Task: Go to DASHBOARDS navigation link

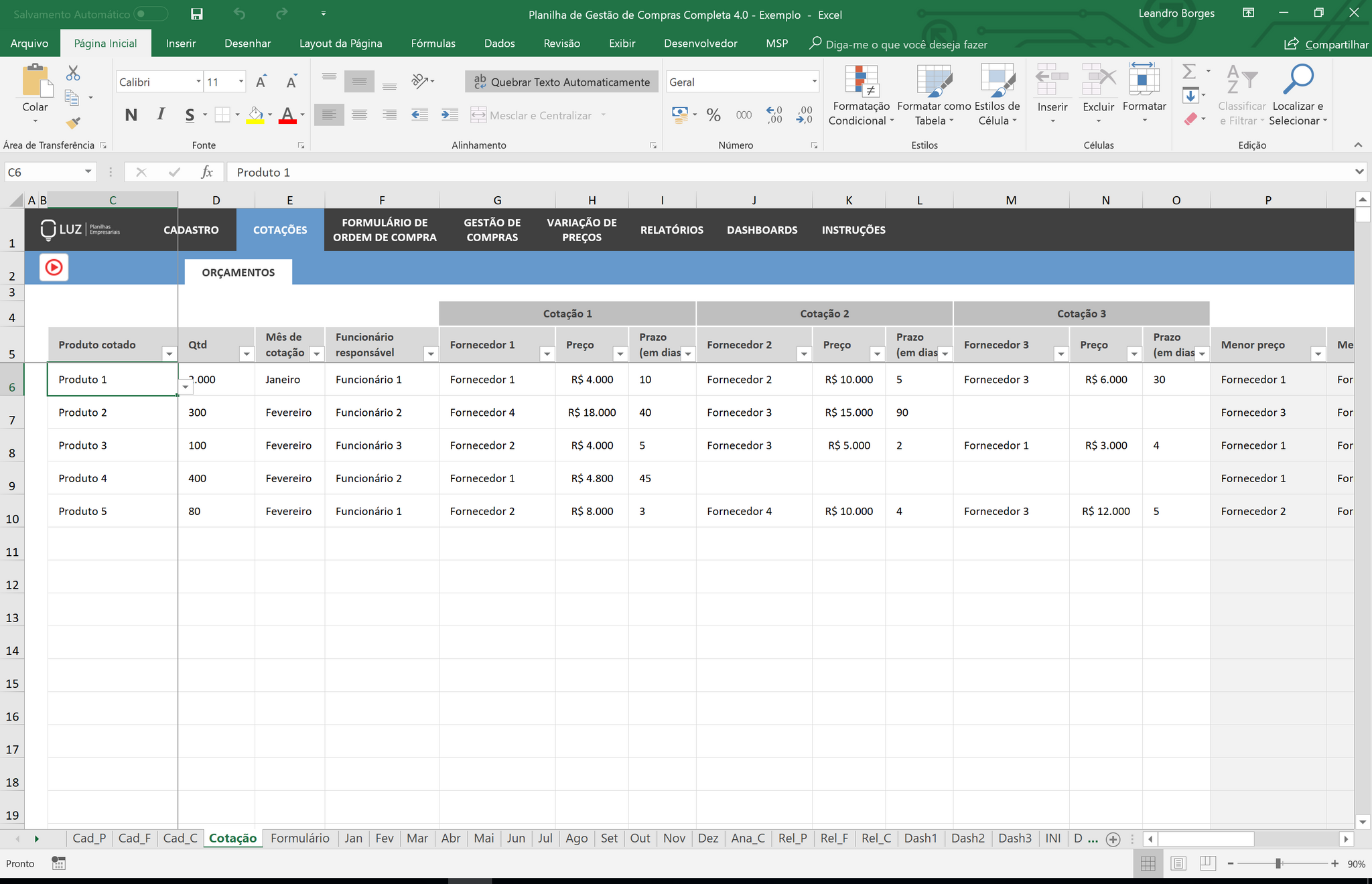Action: (x=762, y=230)
